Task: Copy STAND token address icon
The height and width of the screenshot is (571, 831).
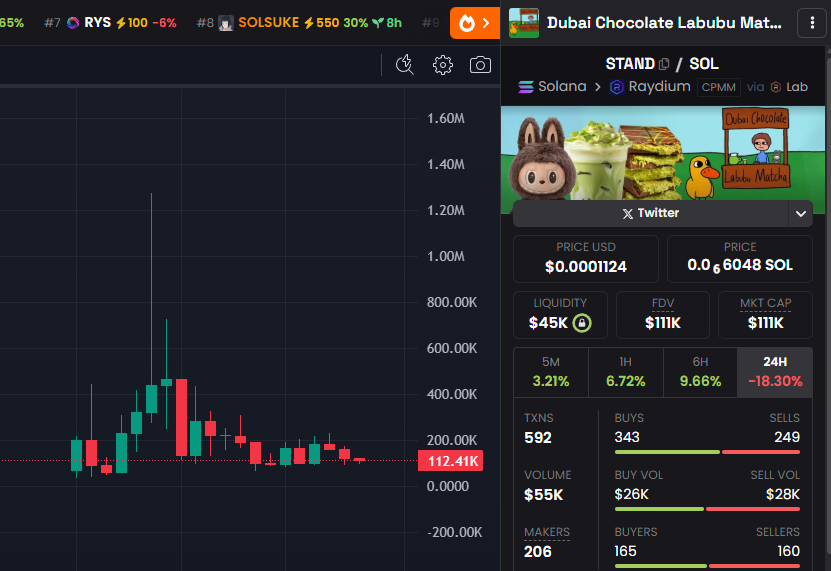Action: (x=664, y=64)
